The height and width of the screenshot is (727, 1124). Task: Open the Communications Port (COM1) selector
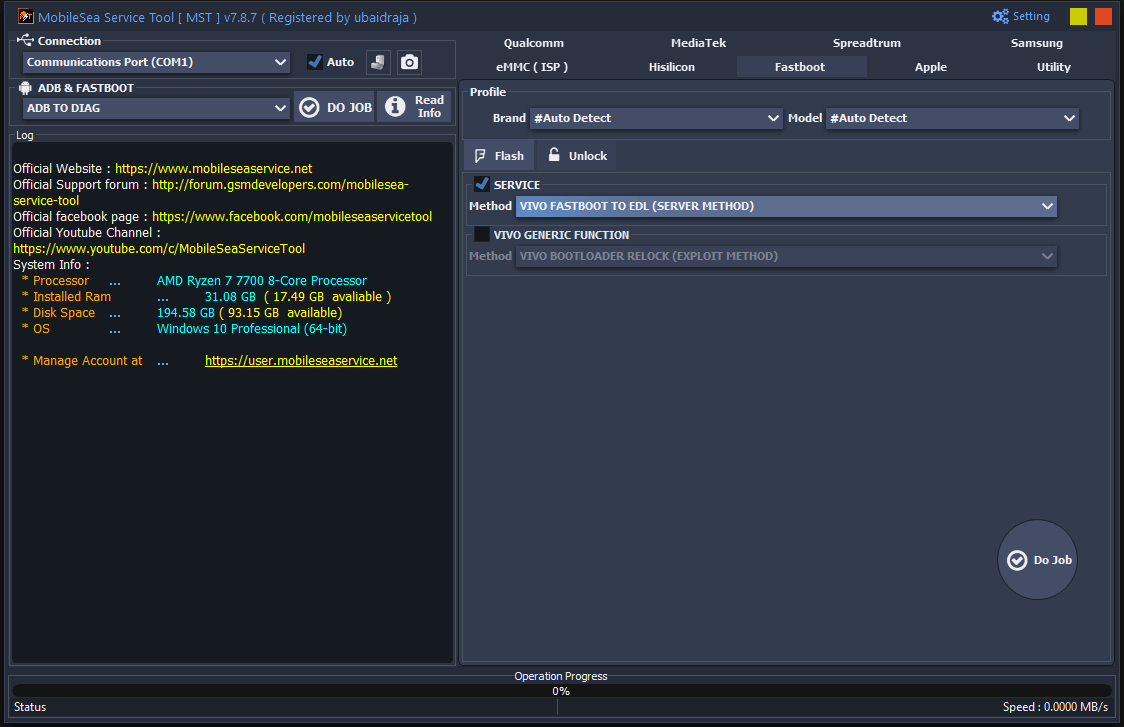click(156, 61)
